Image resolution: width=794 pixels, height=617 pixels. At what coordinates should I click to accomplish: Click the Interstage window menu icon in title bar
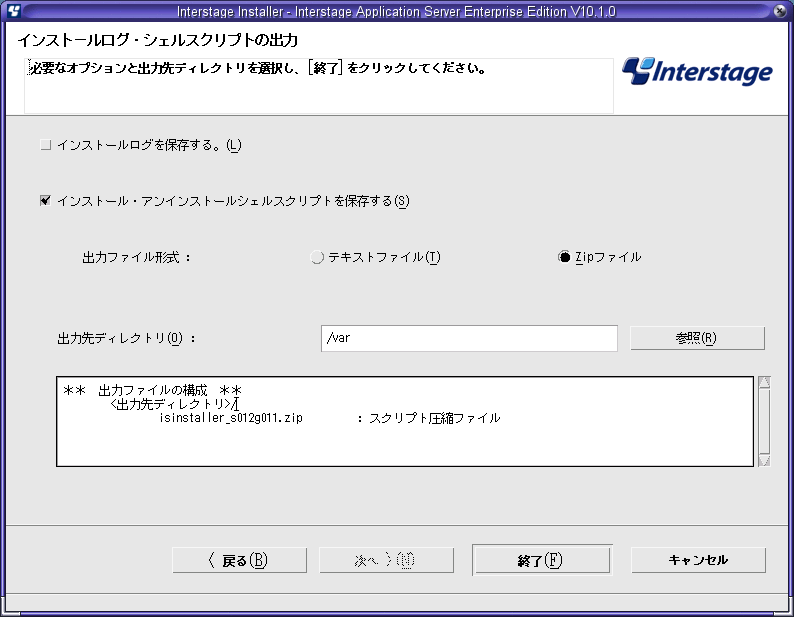pos(13,10)
